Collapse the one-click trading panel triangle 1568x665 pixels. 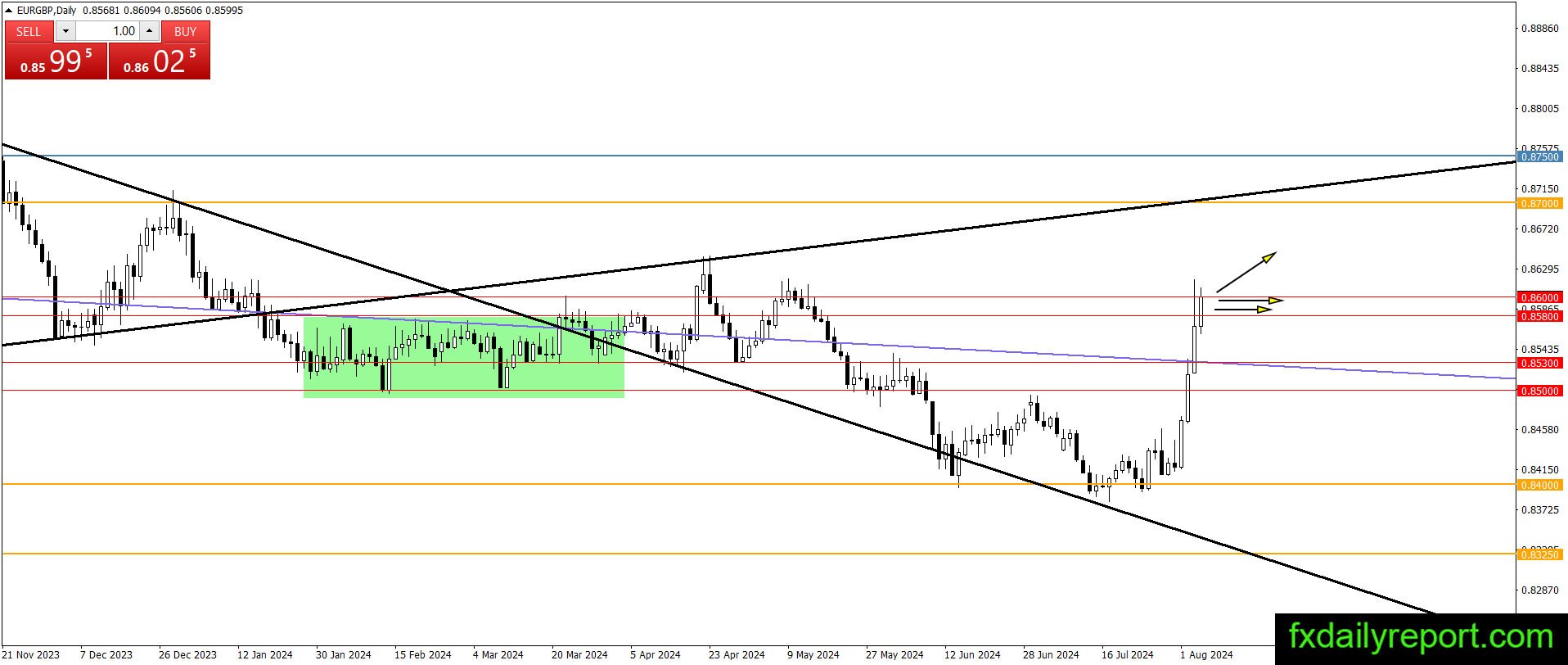(8, 11)
